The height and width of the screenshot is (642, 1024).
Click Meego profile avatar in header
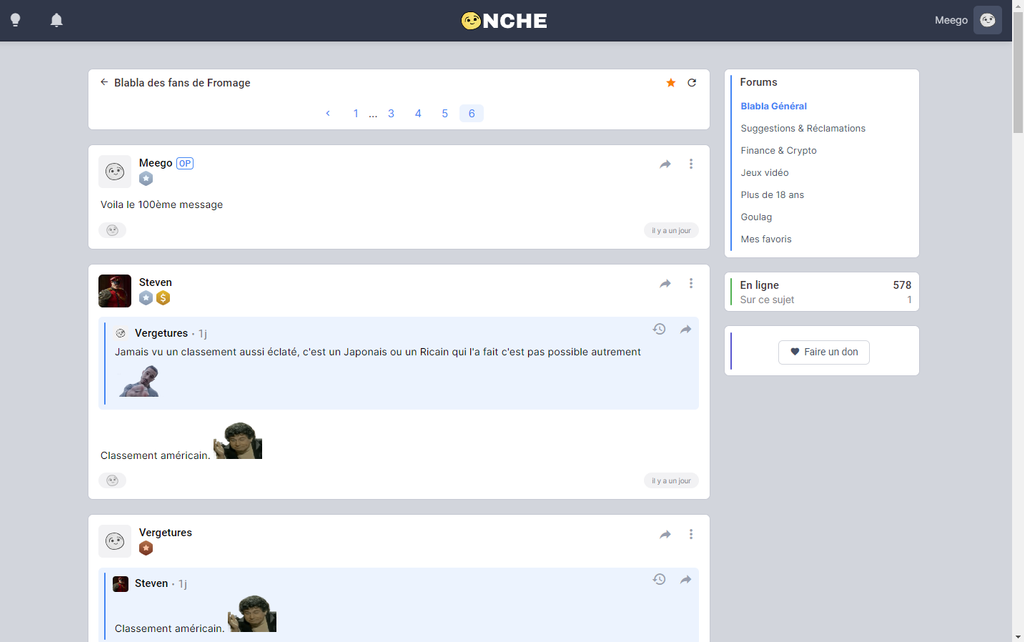(x=987, y=20)
